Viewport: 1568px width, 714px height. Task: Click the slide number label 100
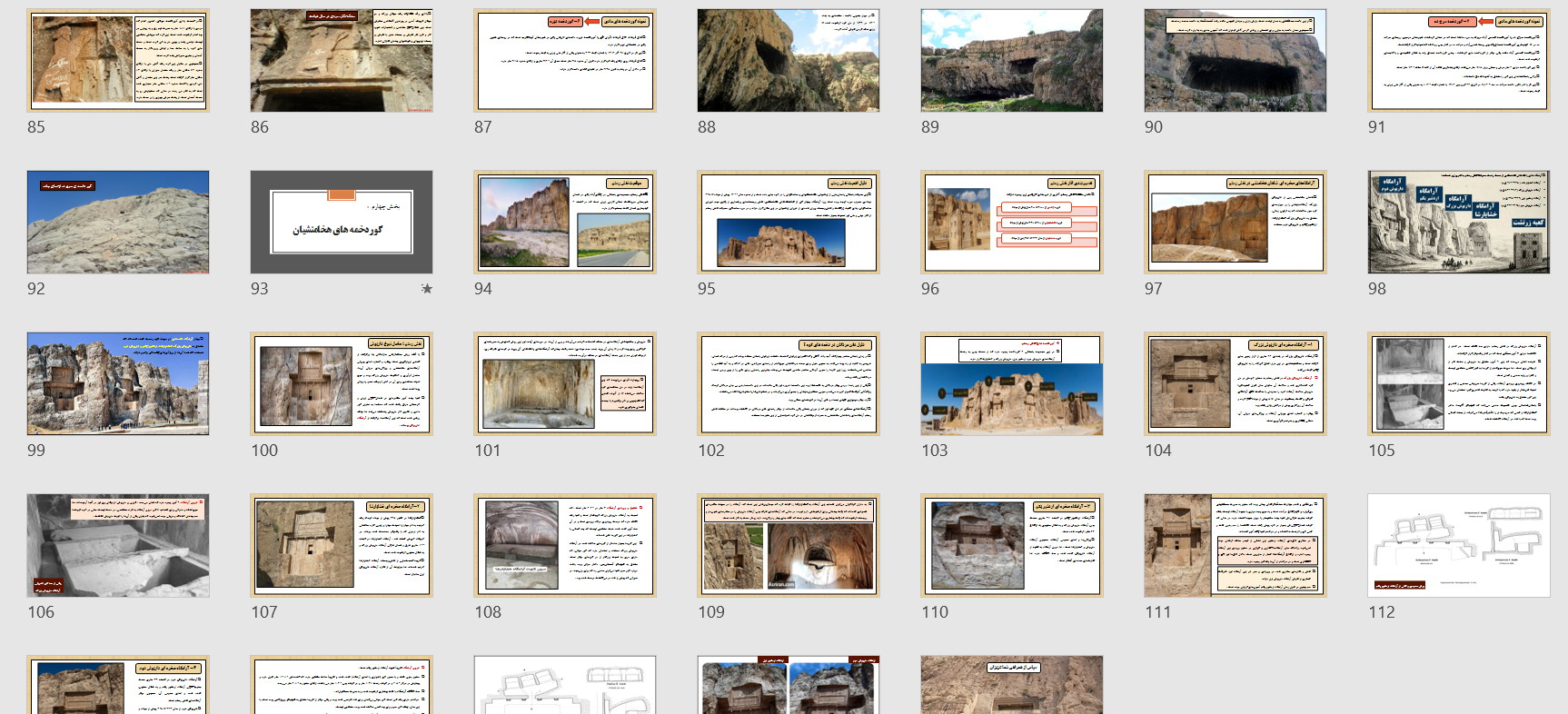tap(264, 451)
